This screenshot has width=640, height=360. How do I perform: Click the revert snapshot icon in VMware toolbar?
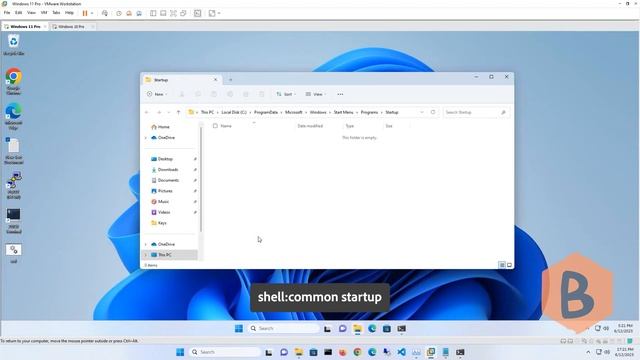(129, 13)
